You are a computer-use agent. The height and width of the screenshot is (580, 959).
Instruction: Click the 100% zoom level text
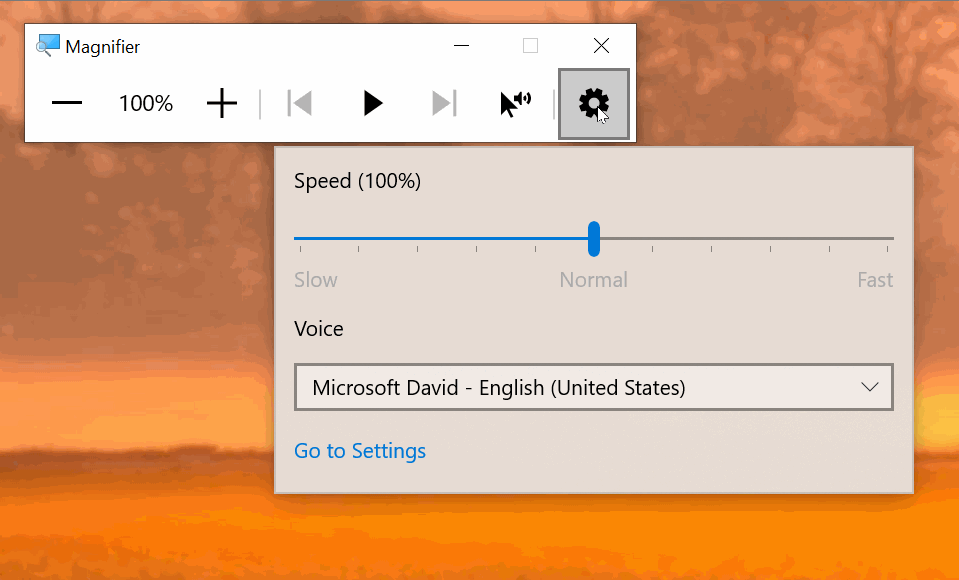[x=146, y=103]
